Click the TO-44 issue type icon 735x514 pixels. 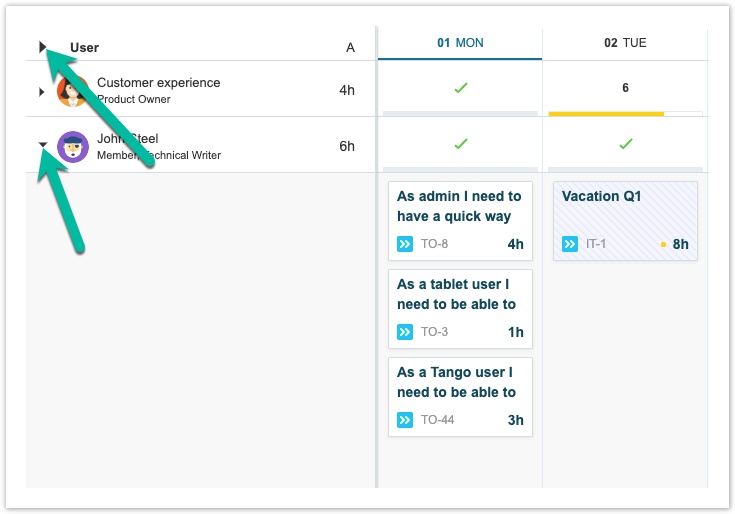pos(404,420)
